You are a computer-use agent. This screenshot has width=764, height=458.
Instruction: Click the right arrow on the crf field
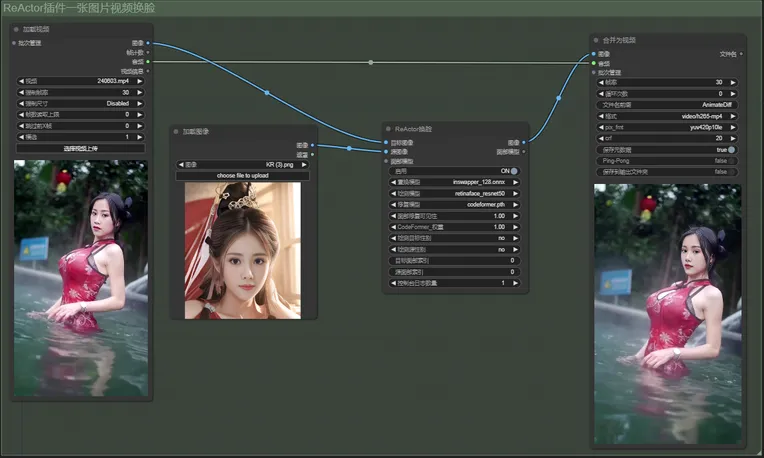click(732, 138)
